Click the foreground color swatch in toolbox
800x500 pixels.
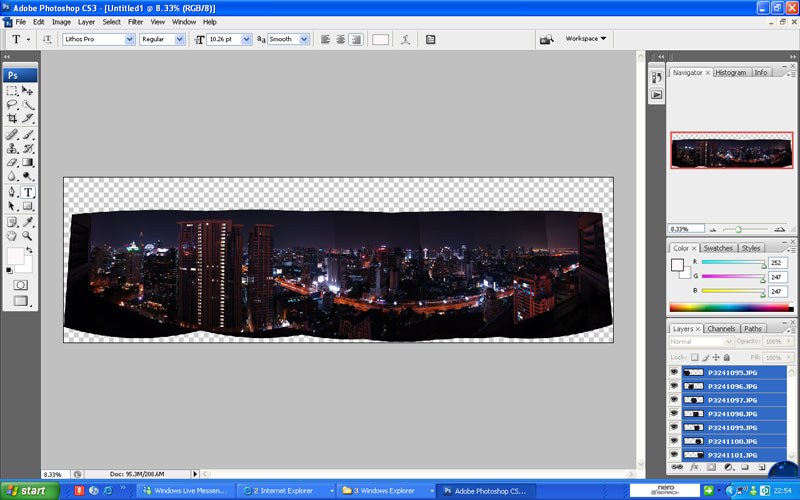point(15,256)
